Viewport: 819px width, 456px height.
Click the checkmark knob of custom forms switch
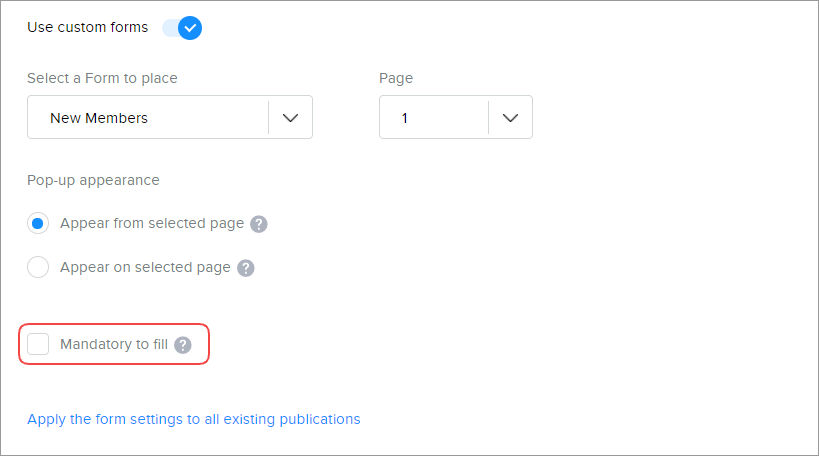[190, 28]
